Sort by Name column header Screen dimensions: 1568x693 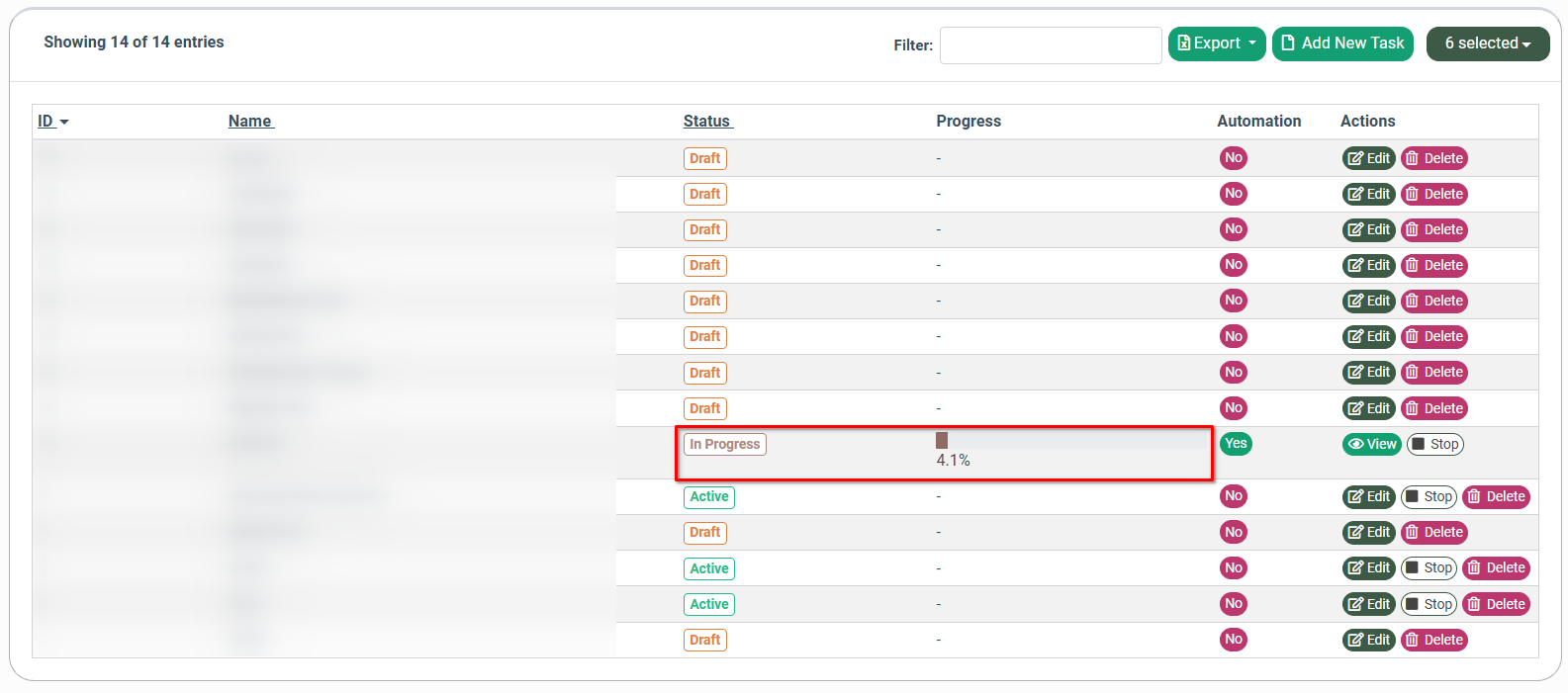(x=250, y=121)
